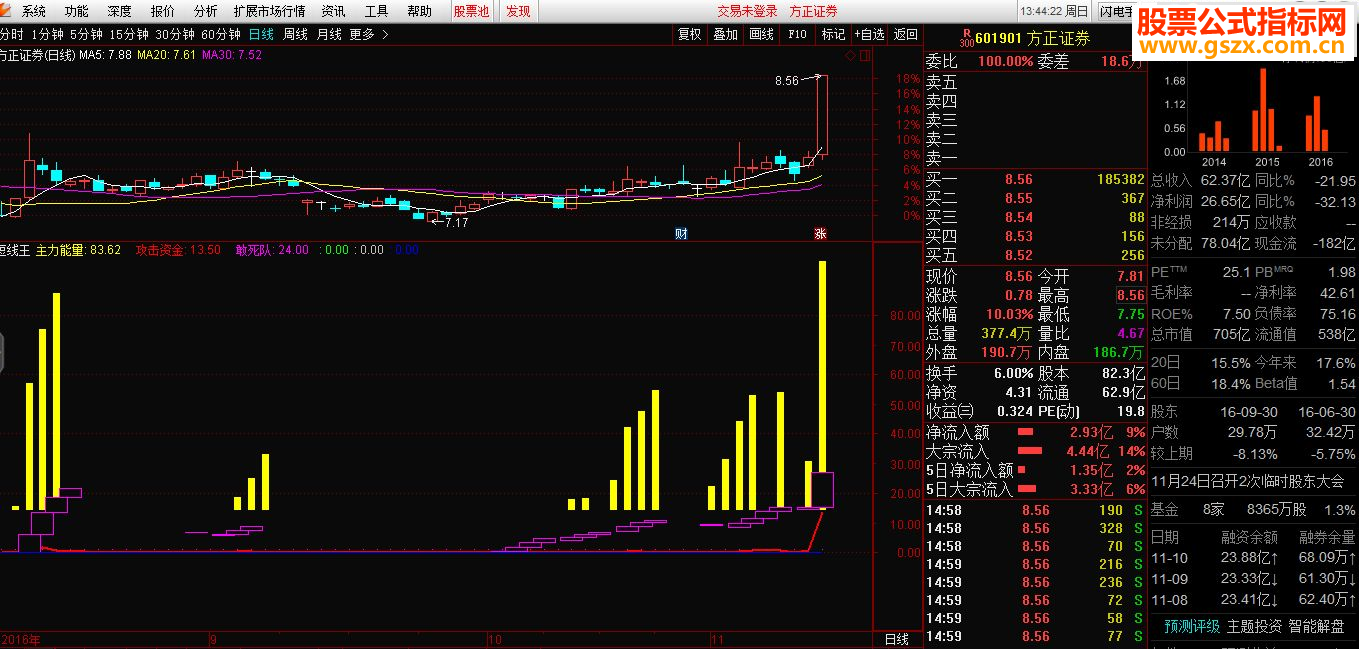Screen dimensions: 1359x649
Task: Click the 买二 price 8.55 row
Action: coord(1035,198)
